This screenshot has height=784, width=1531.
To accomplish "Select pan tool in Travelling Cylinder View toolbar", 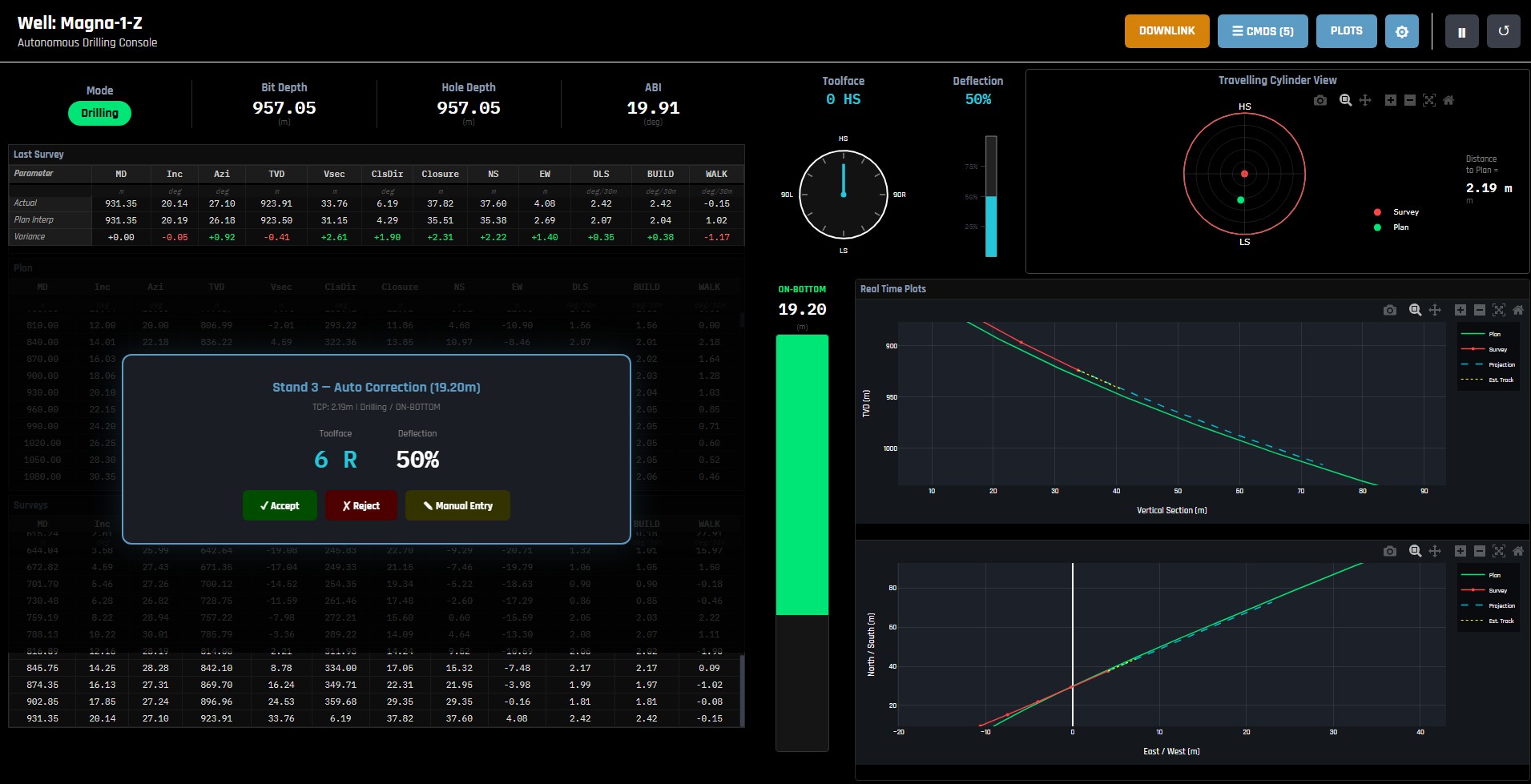I will pos(1365,100).
